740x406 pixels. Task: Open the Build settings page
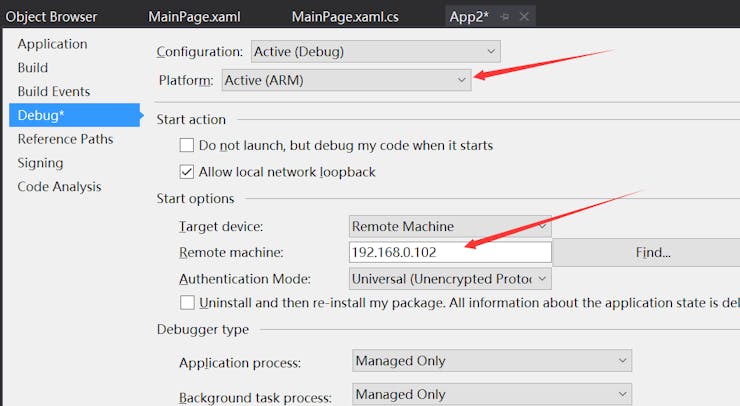[33, 68]
